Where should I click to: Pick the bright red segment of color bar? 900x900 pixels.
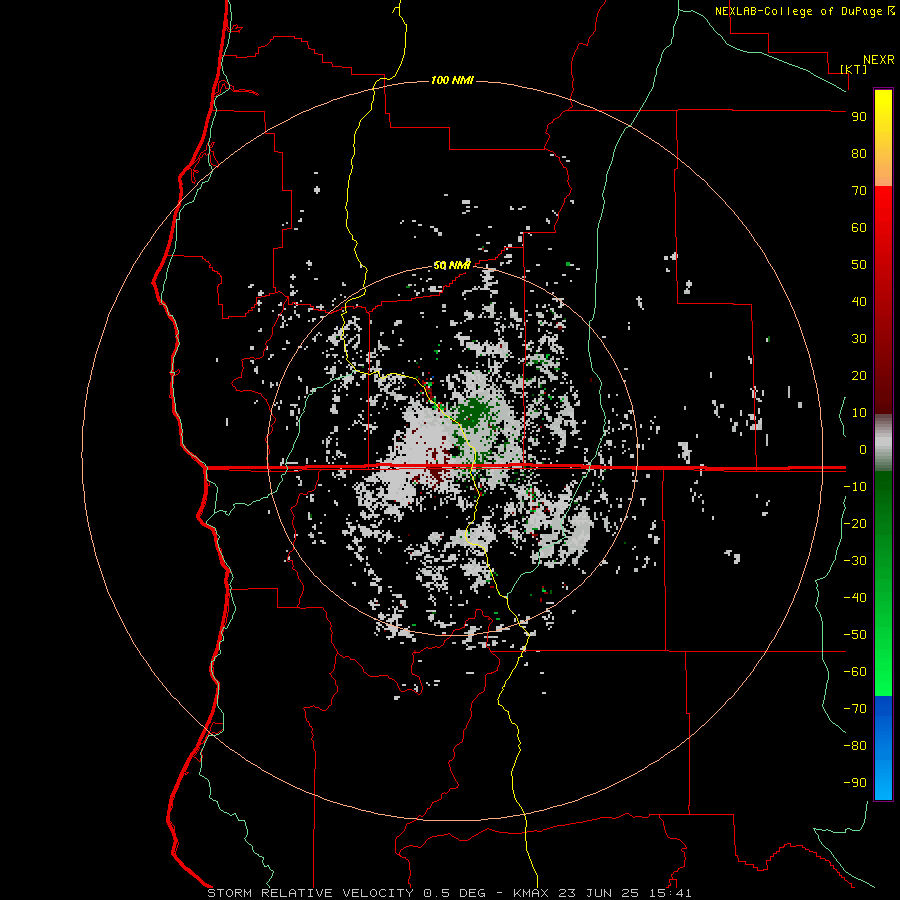(883, 210)
